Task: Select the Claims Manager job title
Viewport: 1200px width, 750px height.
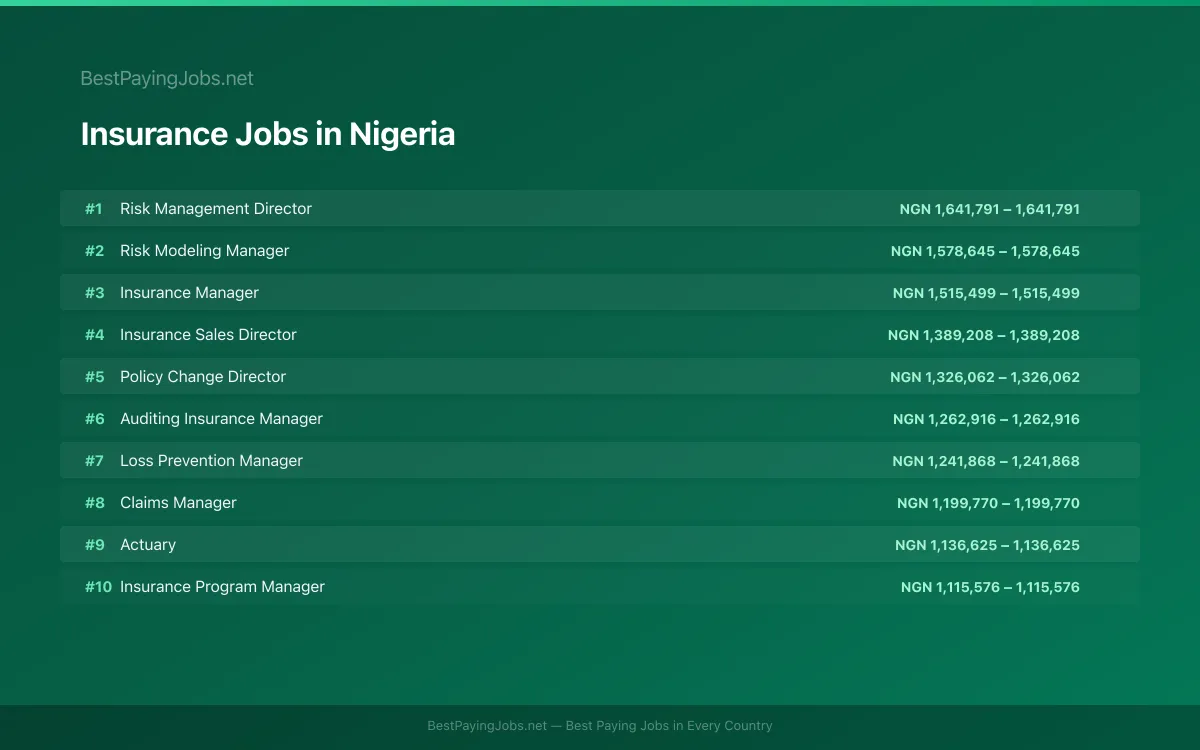Action: click(178, 502)
